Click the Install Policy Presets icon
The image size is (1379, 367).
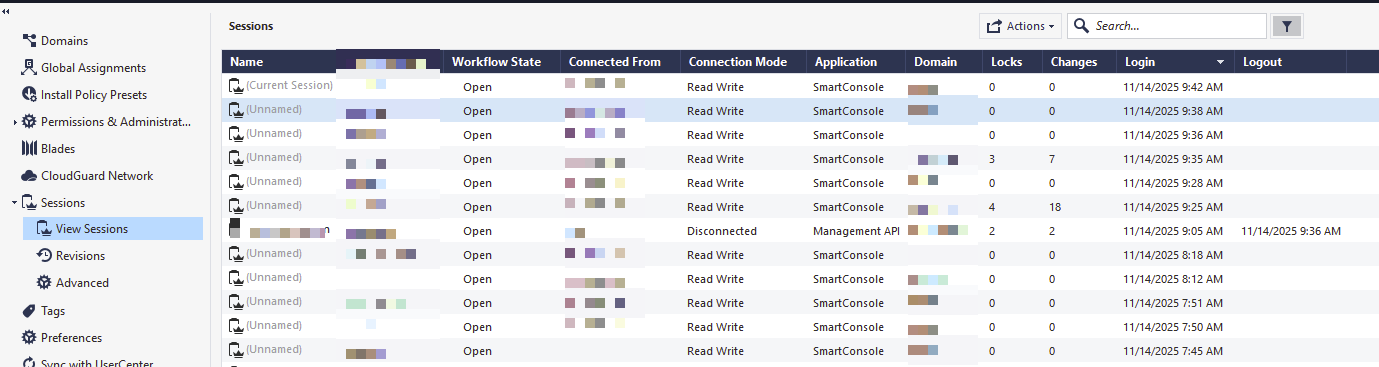29,95
